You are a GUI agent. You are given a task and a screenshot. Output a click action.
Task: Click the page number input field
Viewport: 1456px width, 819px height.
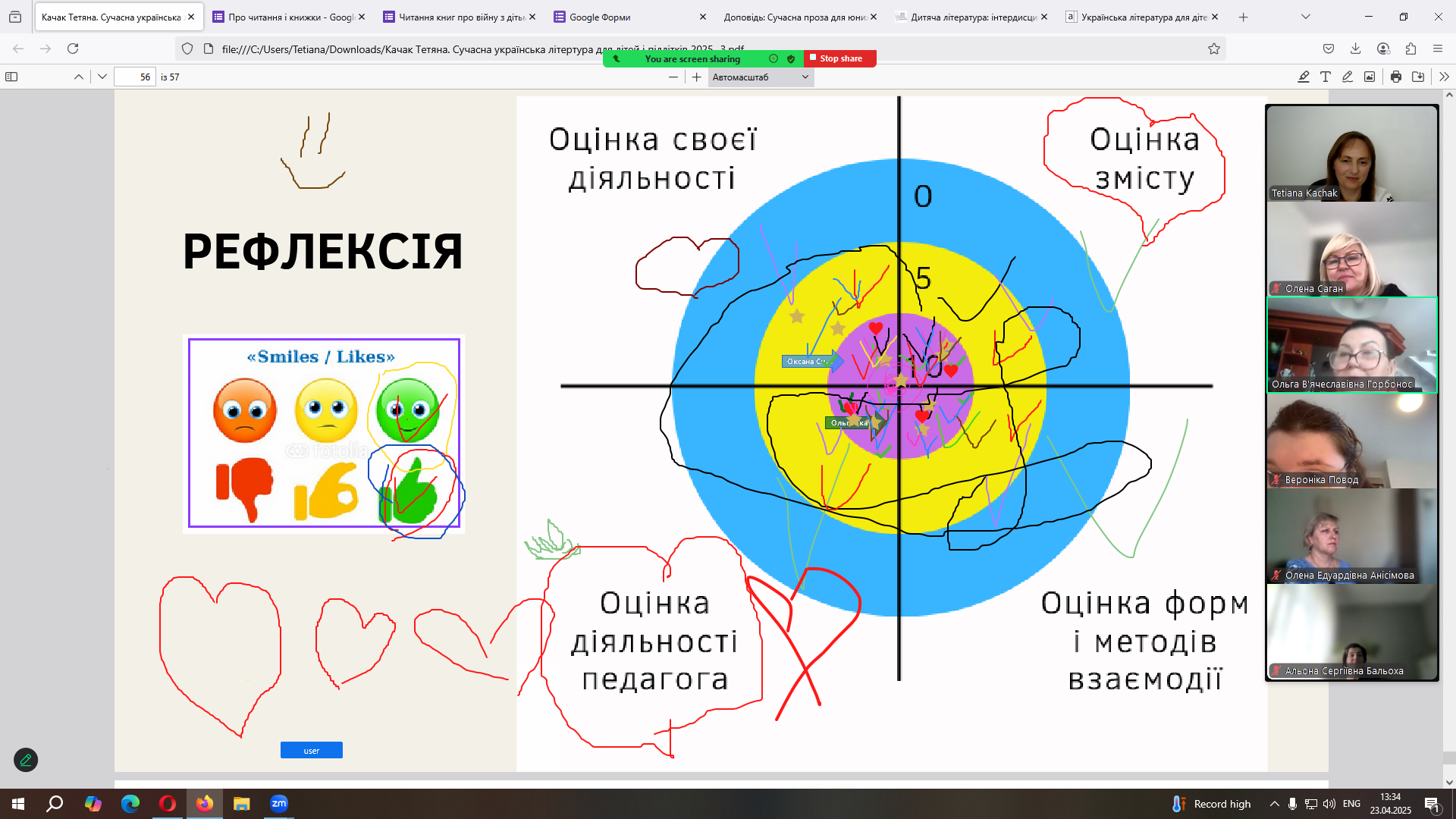pos(135,77)
